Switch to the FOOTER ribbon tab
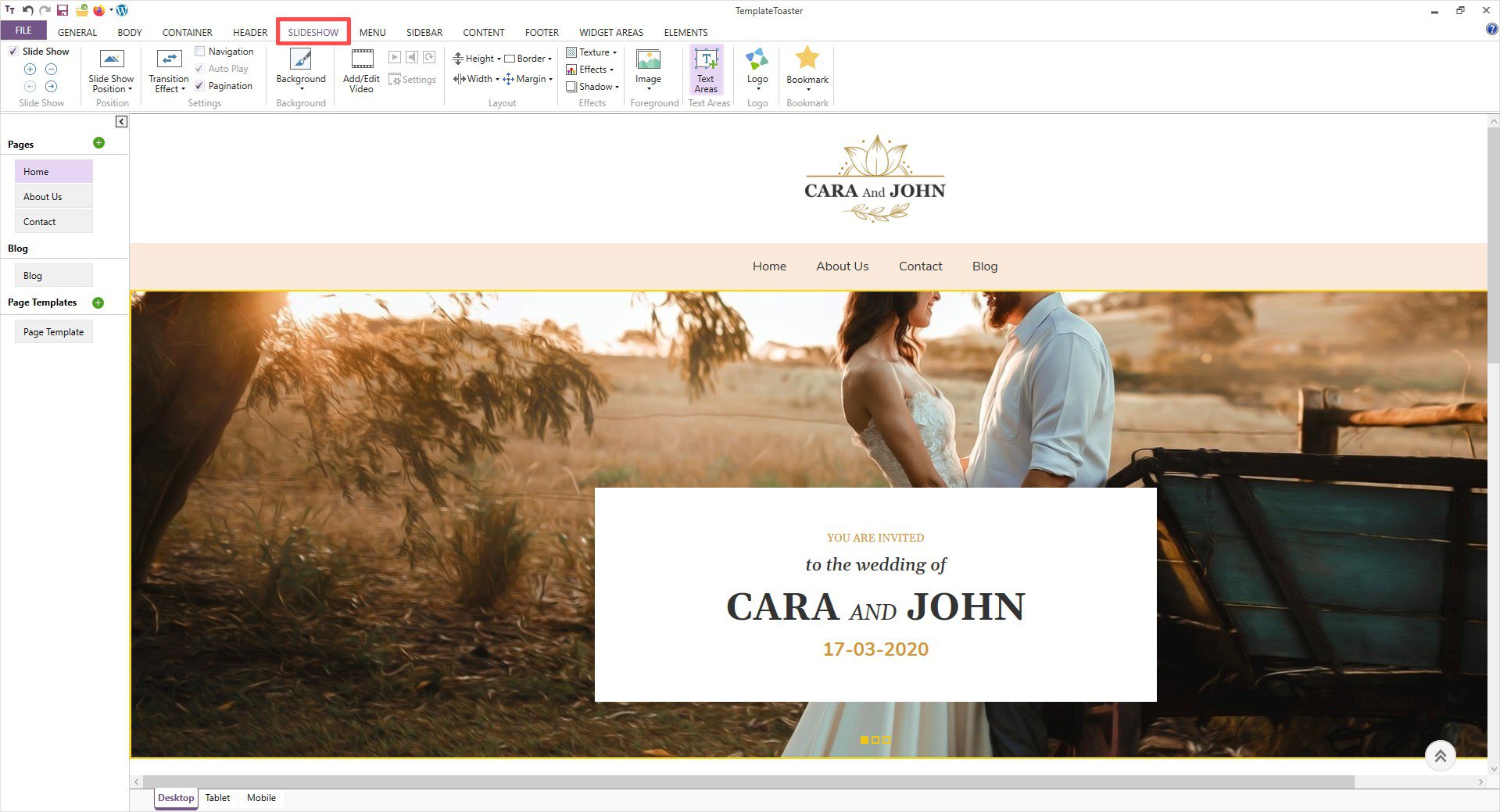Screen dimensions: 1500x812 541,32
